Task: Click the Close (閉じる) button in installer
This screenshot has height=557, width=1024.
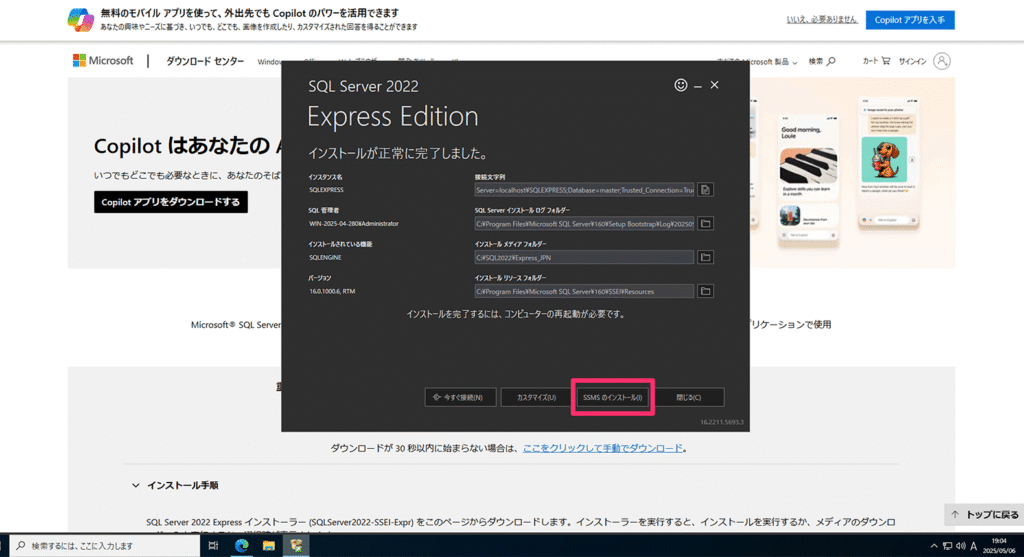Action: tap(688, 397)
